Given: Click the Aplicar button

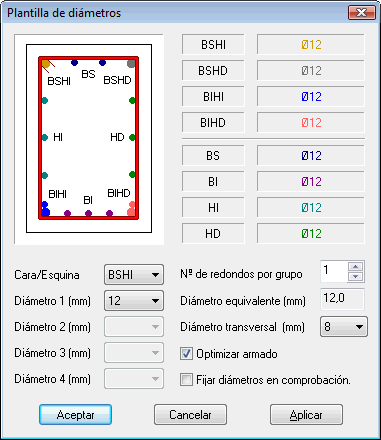Looking at the screenshot, I should (306, 415).
